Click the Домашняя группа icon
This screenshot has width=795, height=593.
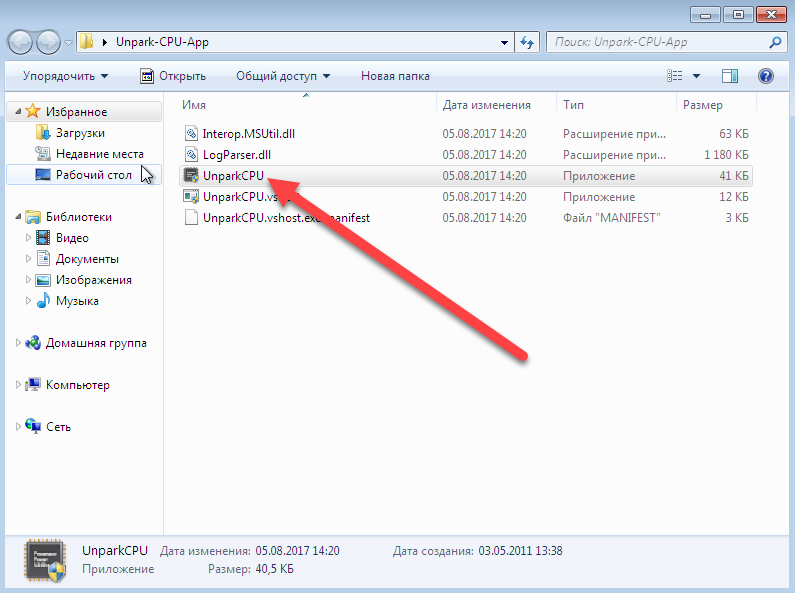point(33,343)
